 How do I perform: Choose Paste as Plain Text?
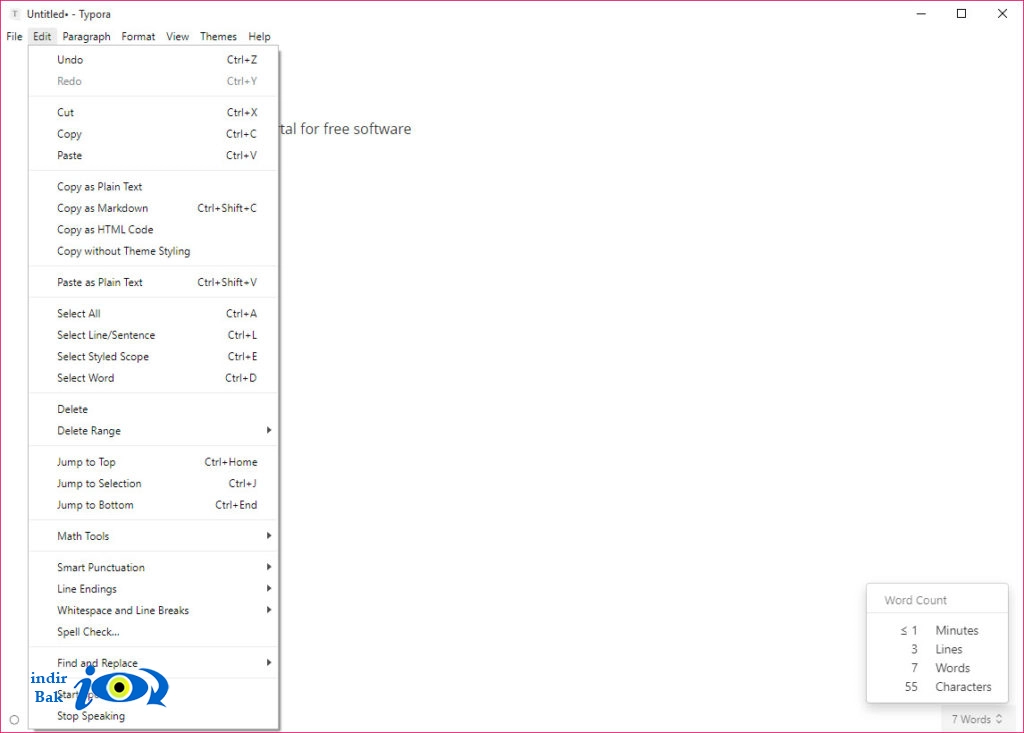[x=154, y=282]
